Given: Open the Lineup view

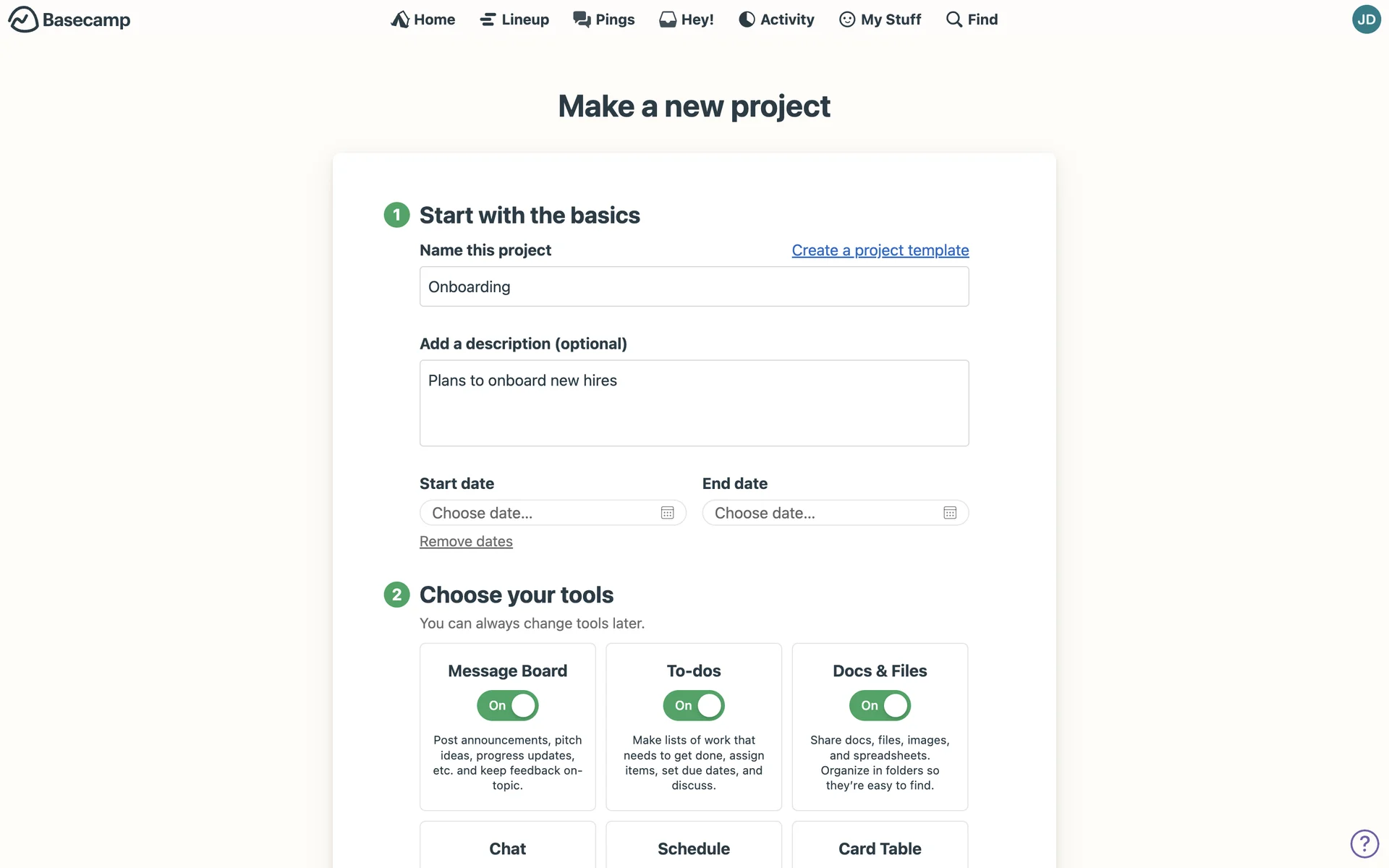Looking at the screenshot, I should coord(514,20).
